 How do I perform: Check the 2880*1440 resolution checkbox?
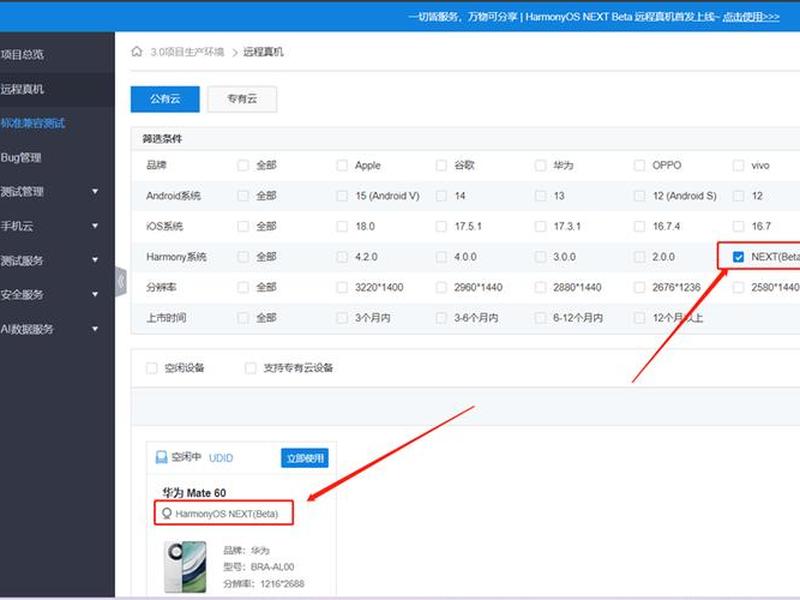540,287
